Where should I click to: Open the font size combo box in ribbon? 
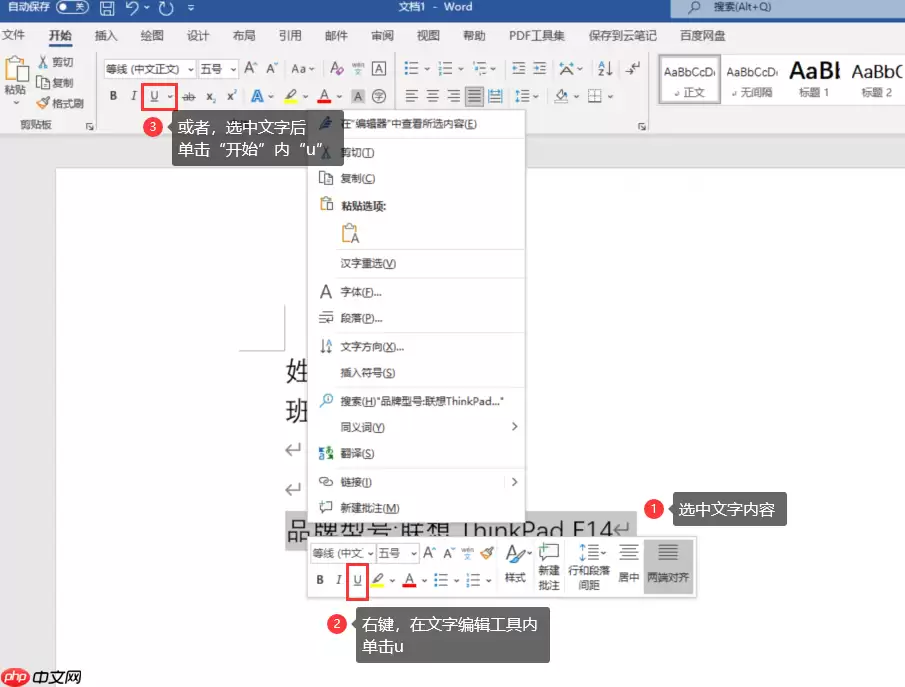pyautogui.click(x=218, y=69)
